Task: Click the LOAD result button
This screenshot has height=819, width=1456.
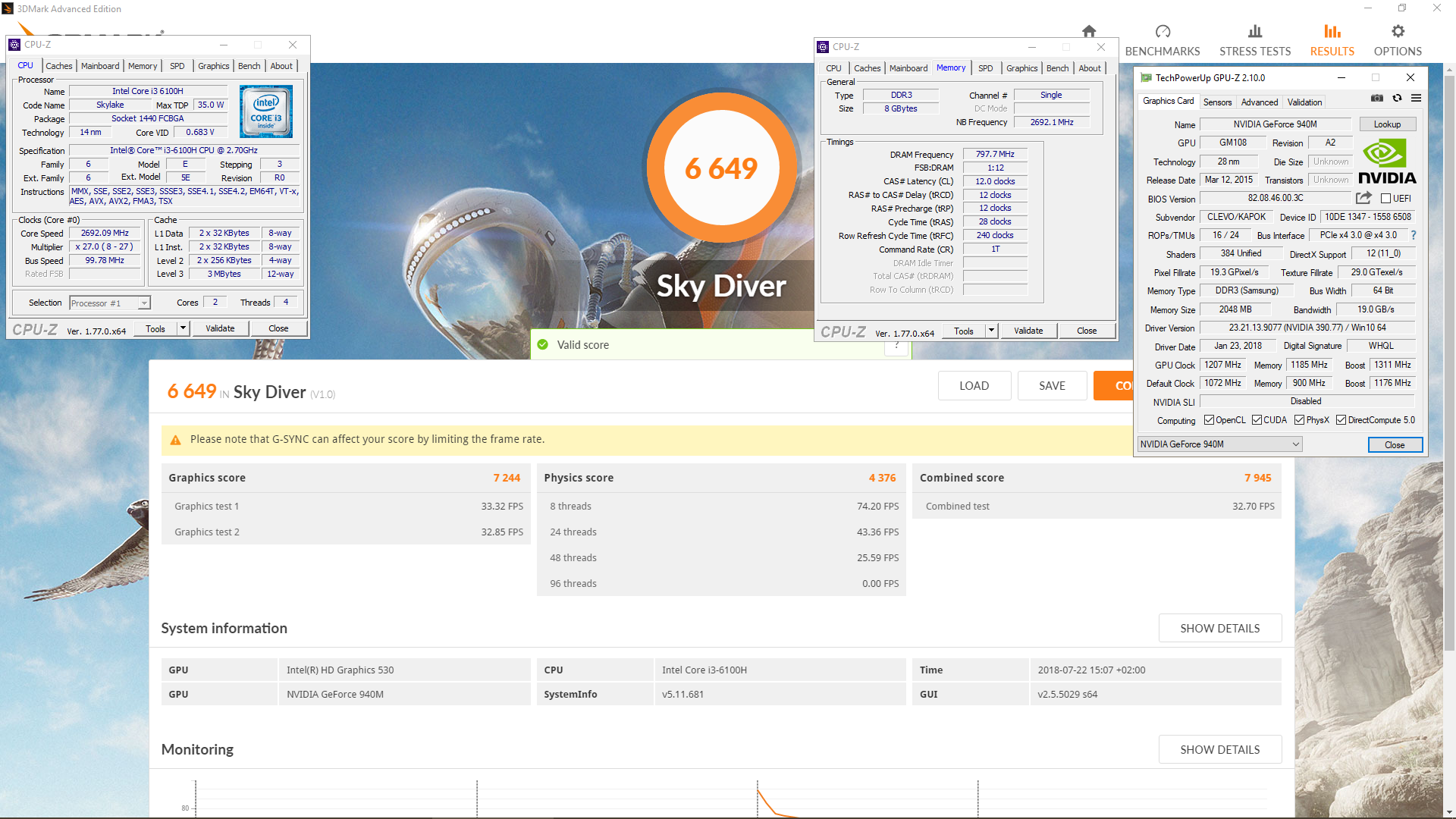Action: 974,386
